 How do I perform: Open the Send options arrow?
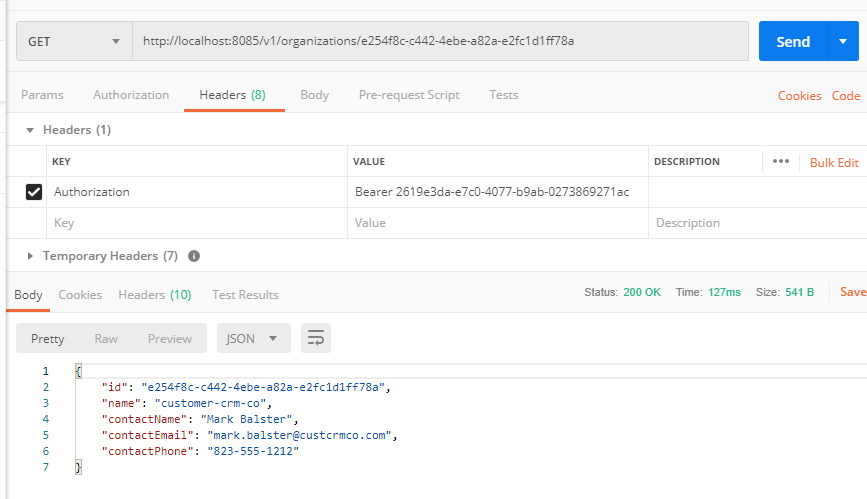[843, 41]
